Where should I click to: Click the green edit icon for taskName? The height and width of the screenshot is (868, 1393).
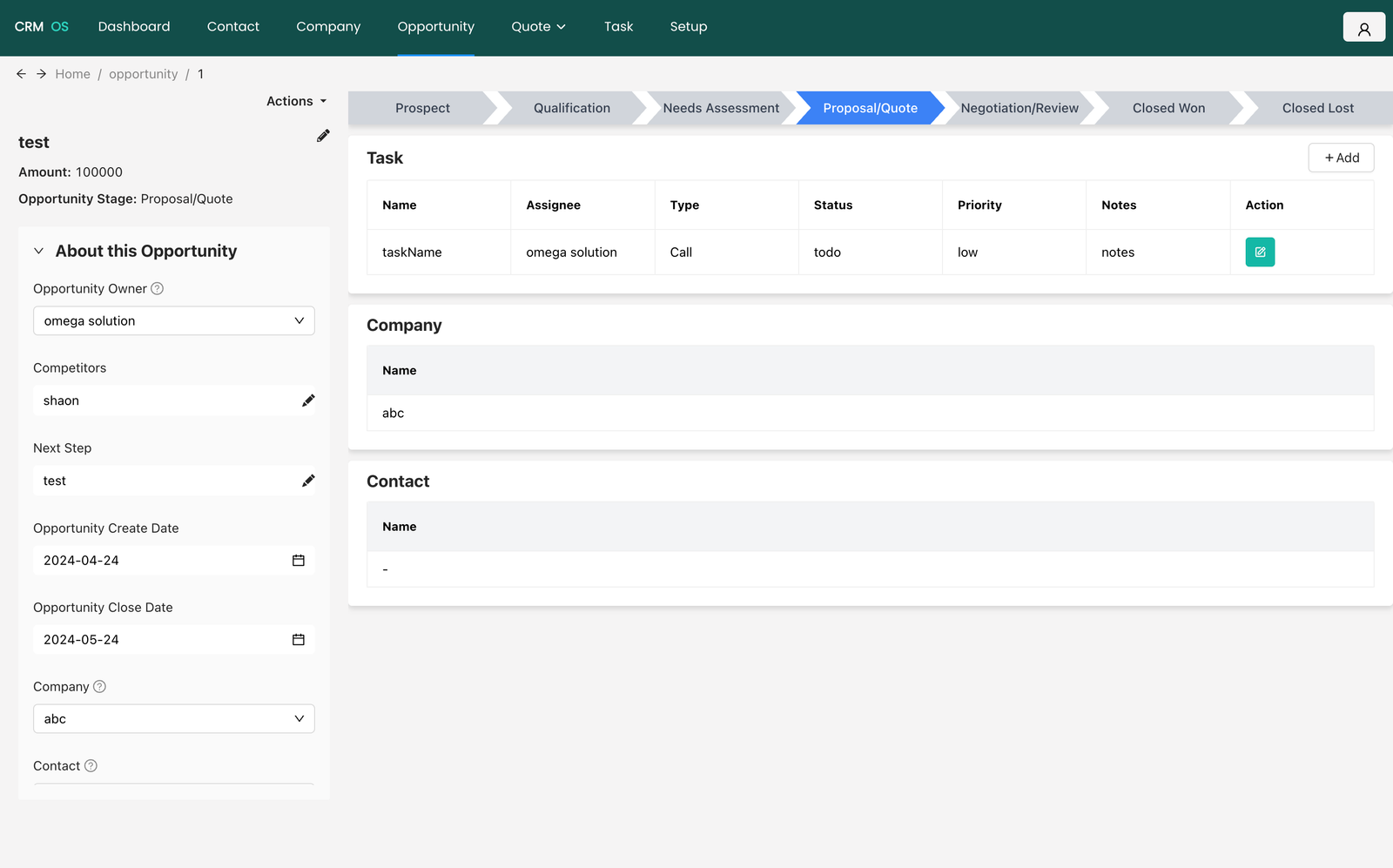pos(1259,252)
